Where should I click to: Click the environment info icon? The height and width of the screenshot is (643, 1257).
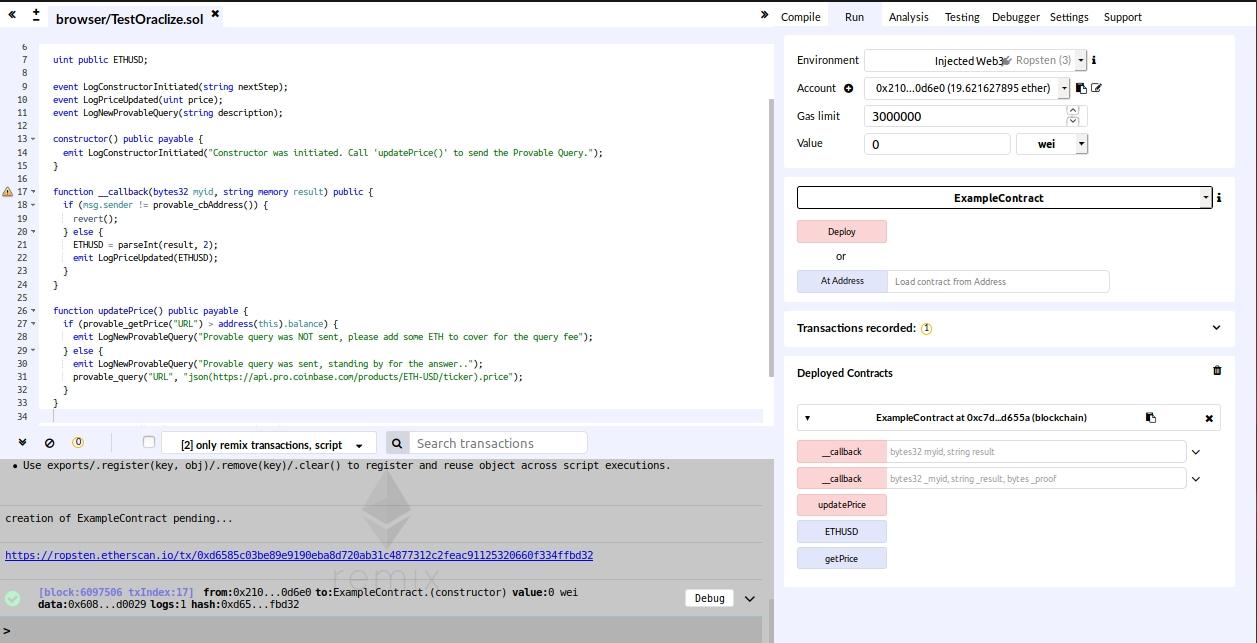click(1094, 60)
